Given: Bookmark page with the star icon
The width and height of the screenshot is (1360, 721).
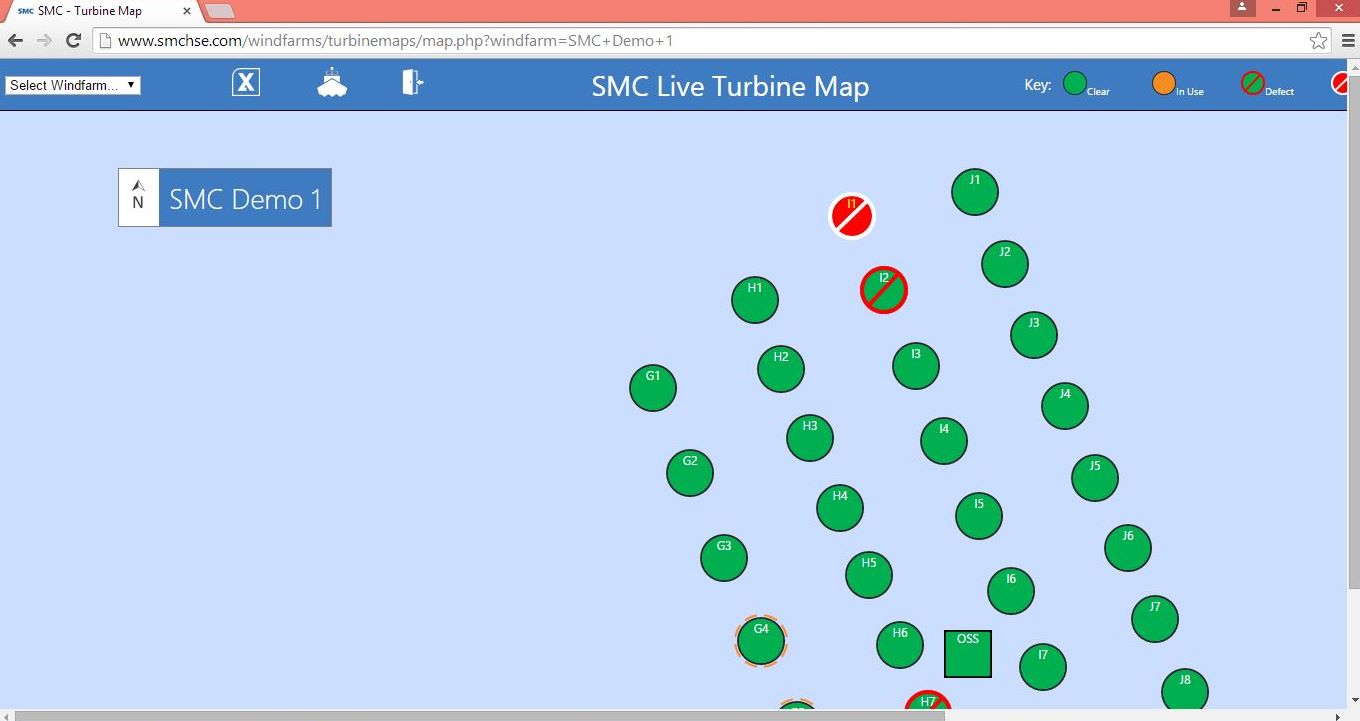Looking at the screenshot, I should tap(1318, 41).
